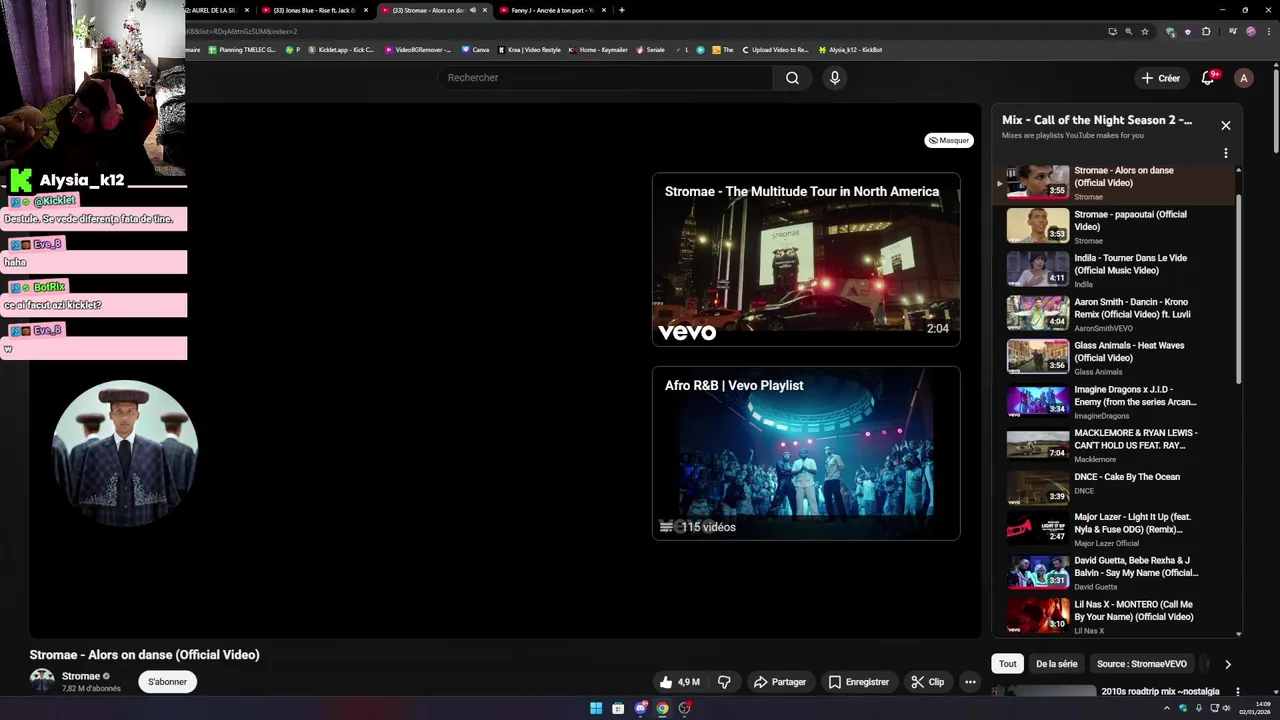Close the Mix playlist panel

click(x=1226, y=125)
